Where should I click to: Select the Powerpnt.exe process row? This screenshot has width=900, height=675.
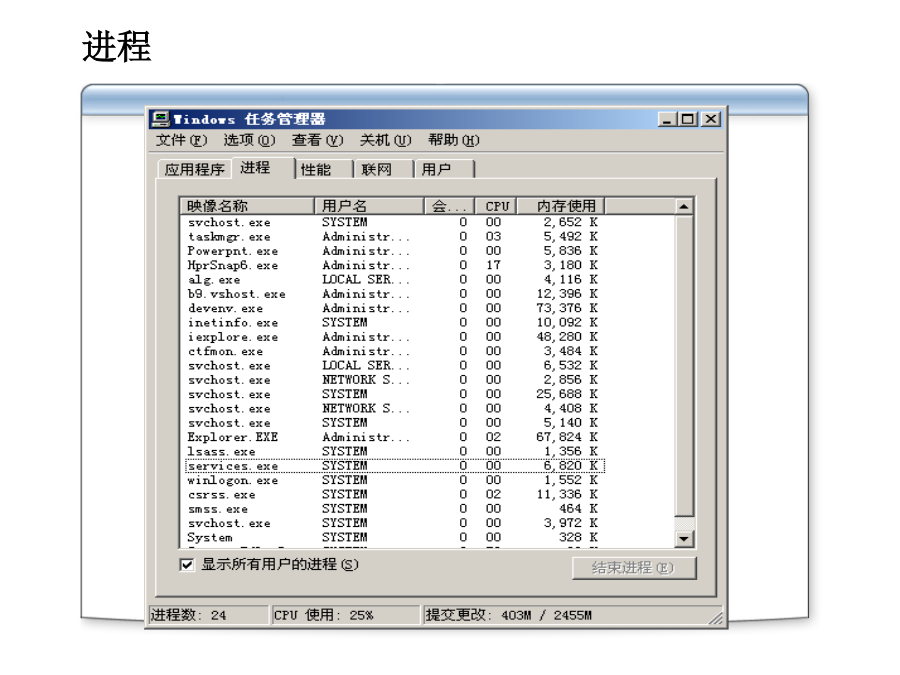393,251
